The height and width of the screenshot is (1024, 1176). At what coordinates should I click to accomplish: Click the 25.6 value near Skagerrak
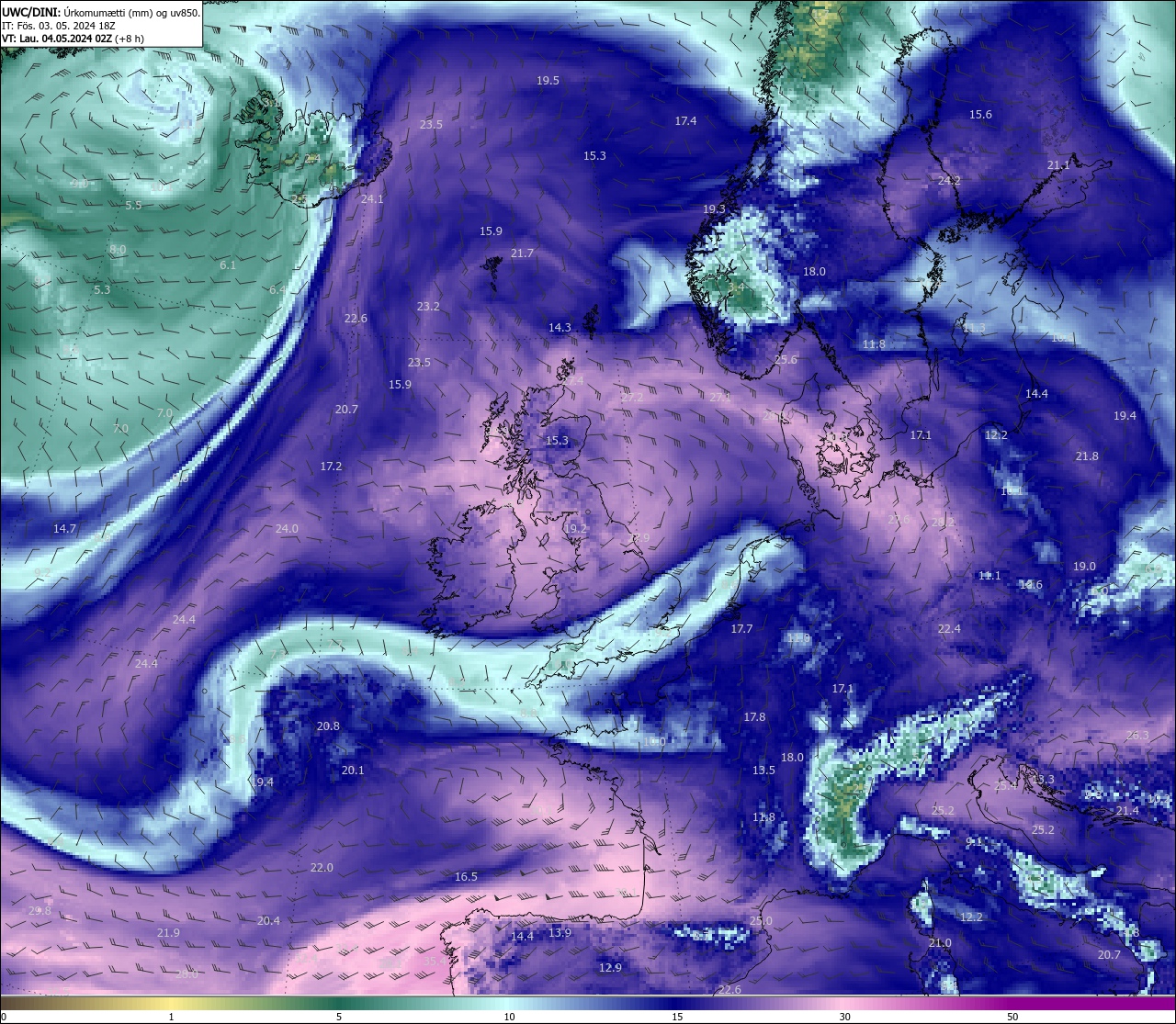[786, 360]
